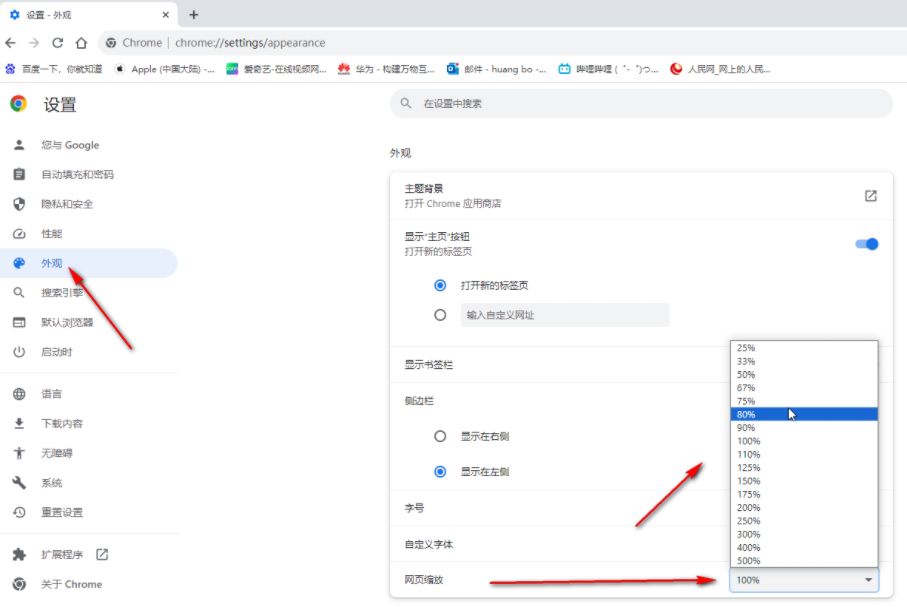Choose 300% from the zoom list

click(804, 534)
